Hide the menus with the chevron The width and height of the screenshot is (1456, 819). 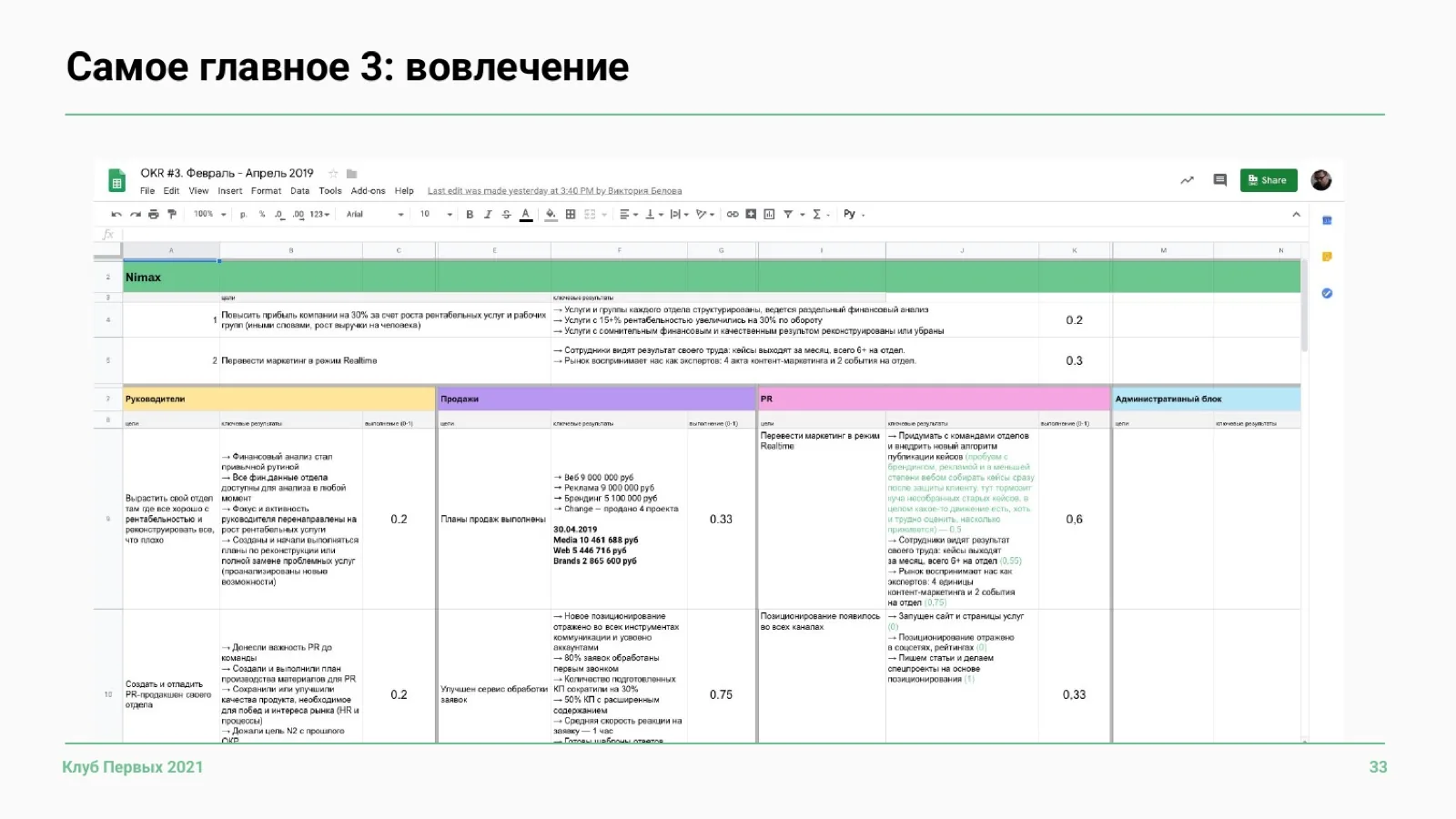tap(1296, 215)
